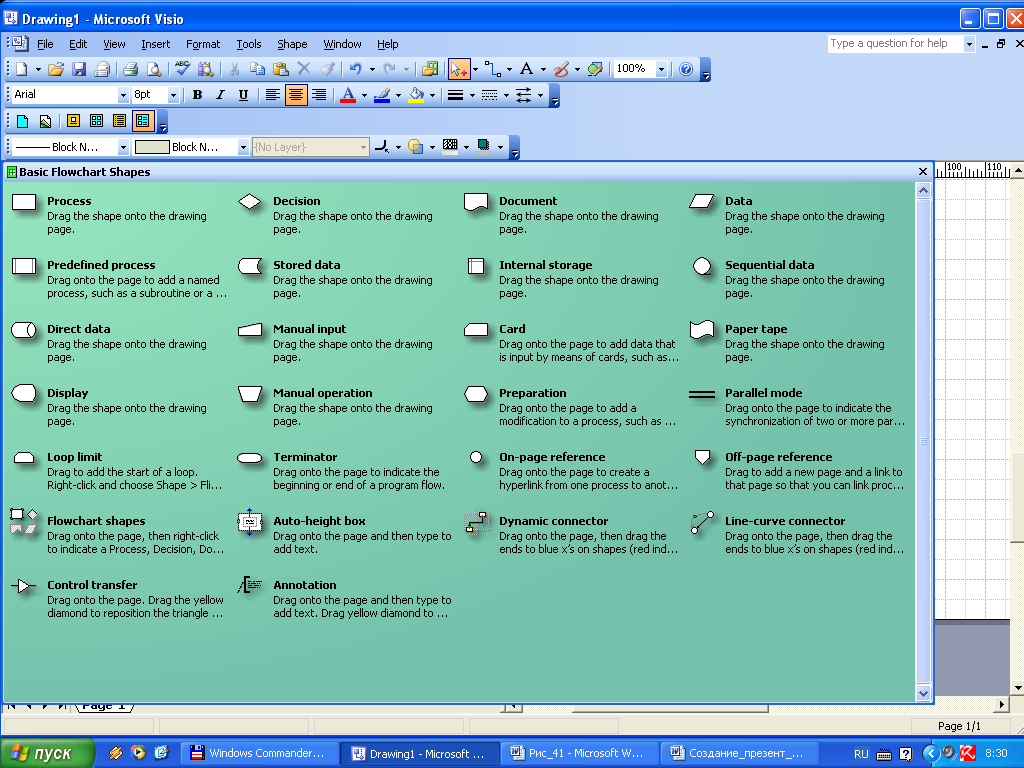The width and height of the screenshot is (1024, 768).
Task: Open the Edit menu
Action: coord(78,44)
